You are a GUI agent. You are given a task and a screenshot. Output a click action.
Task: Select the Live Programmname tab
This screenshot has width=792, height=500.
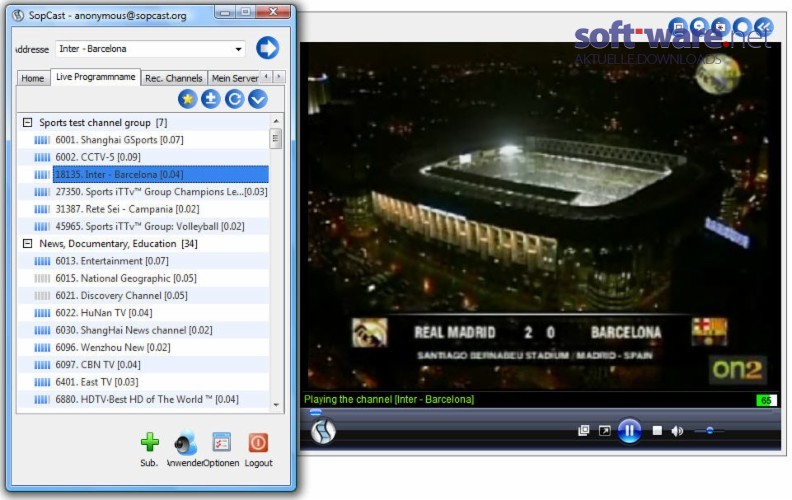click(95, 77)
